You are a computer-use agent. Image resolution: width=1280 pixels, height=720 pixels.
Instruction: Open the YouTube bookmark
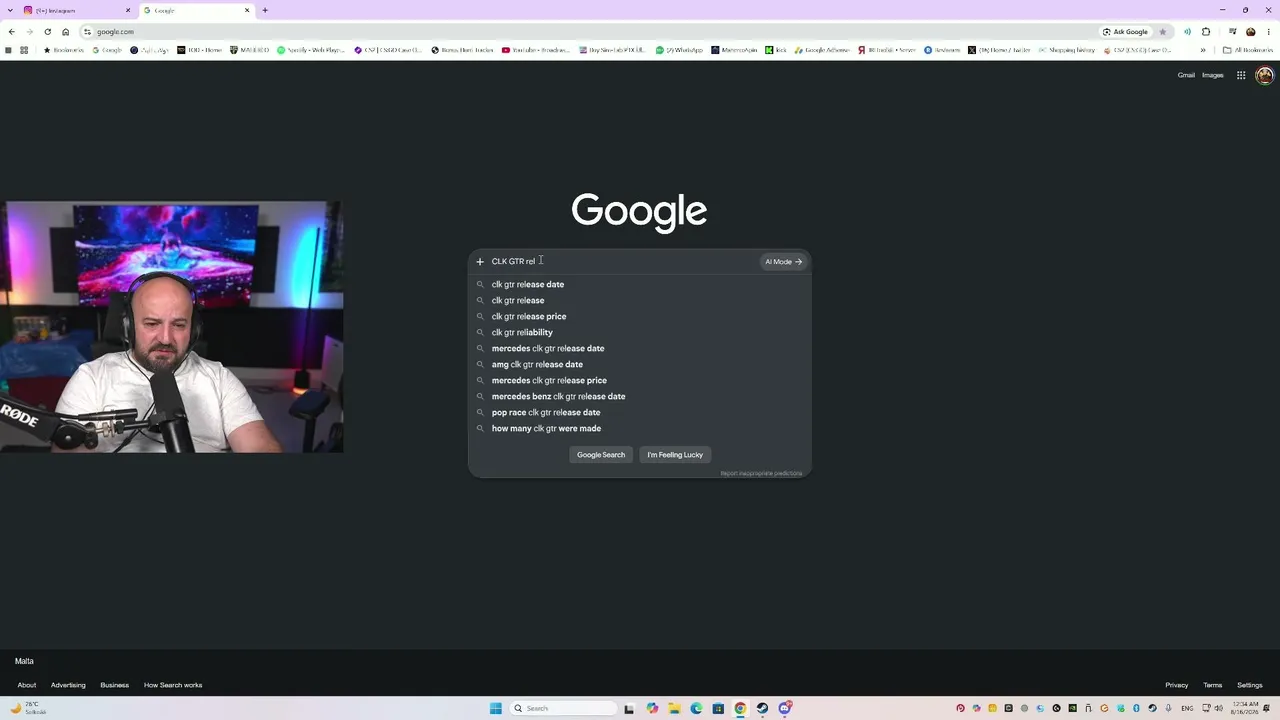pyautogui.click(x=536, y=50)
